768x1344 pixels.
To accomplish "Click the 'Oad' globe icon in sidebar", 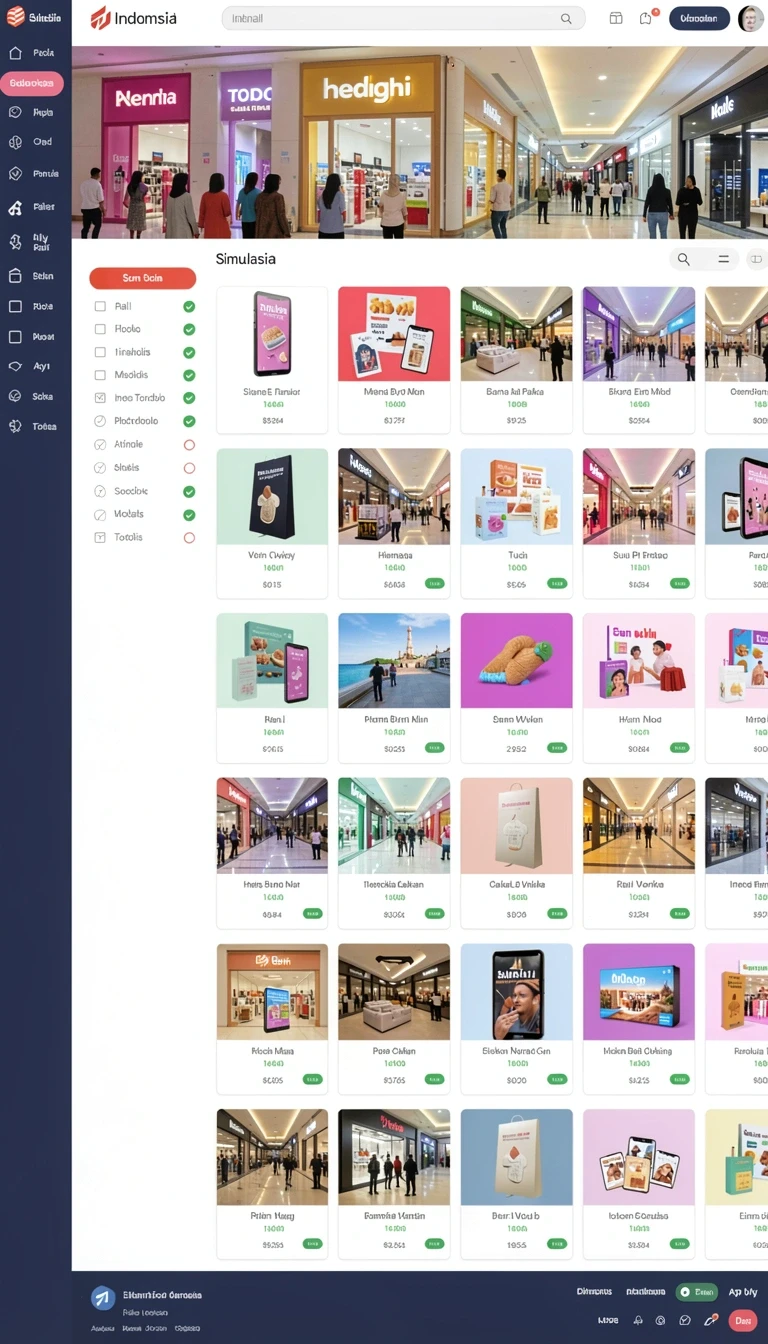I will click(15, 142).
